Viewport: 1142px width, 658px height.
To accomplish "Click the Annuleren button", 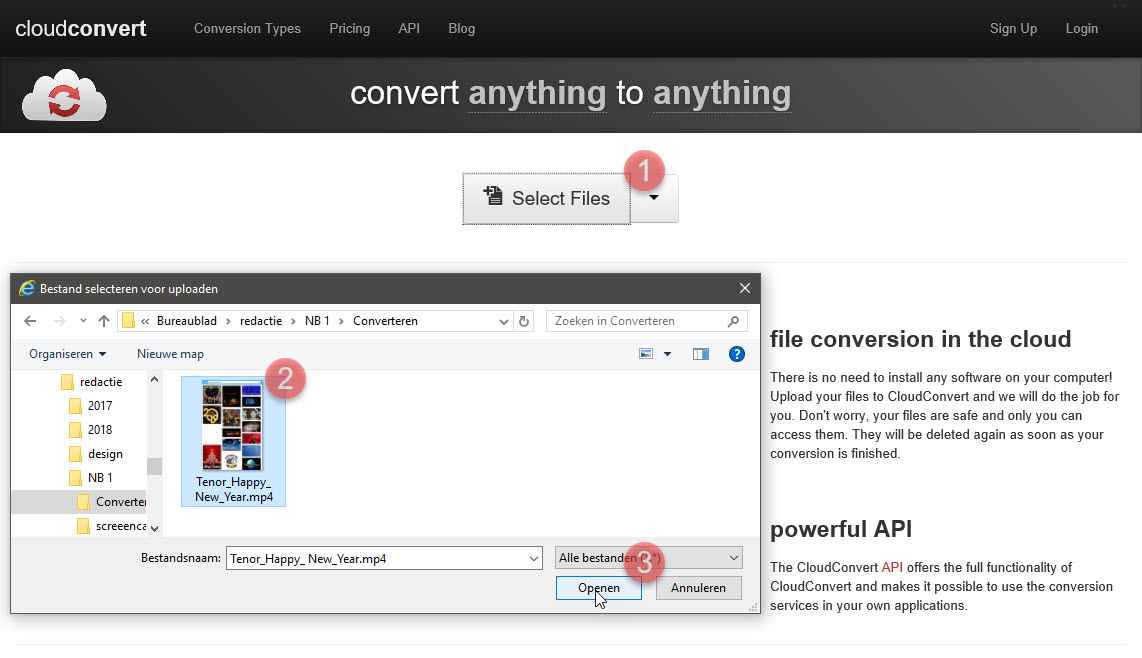I will 698,587.
